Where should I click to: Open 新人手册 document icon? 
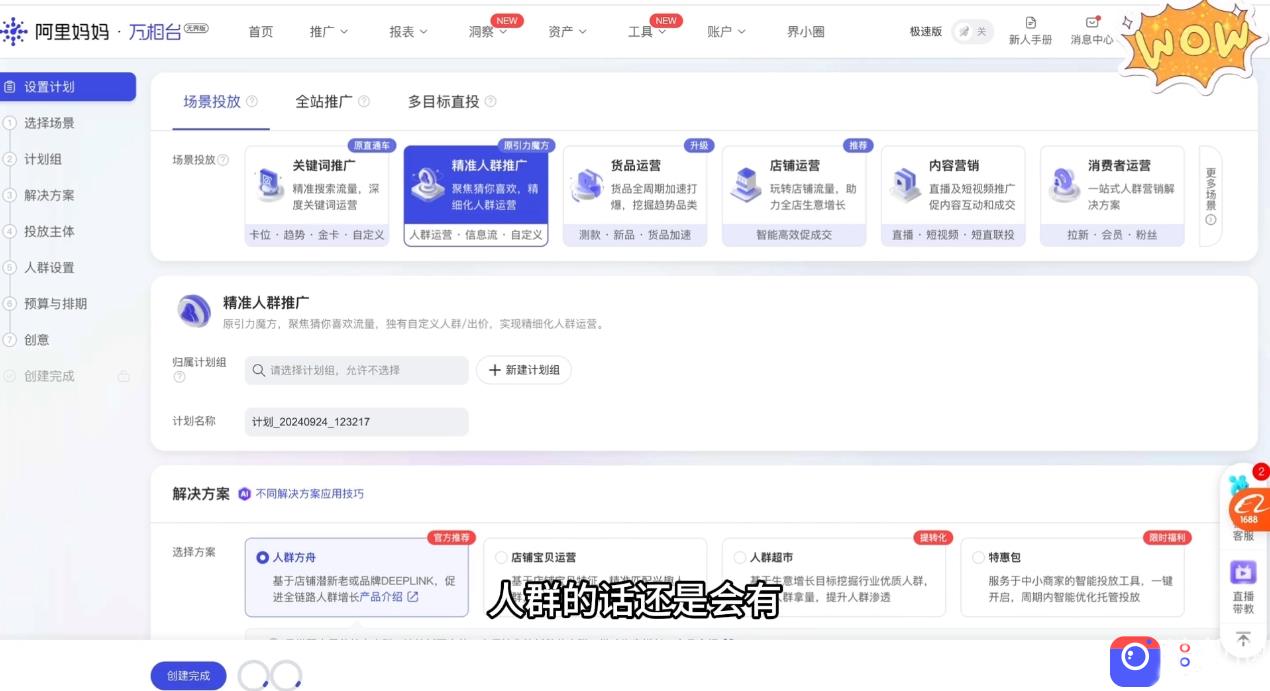tap(1031, 22)
